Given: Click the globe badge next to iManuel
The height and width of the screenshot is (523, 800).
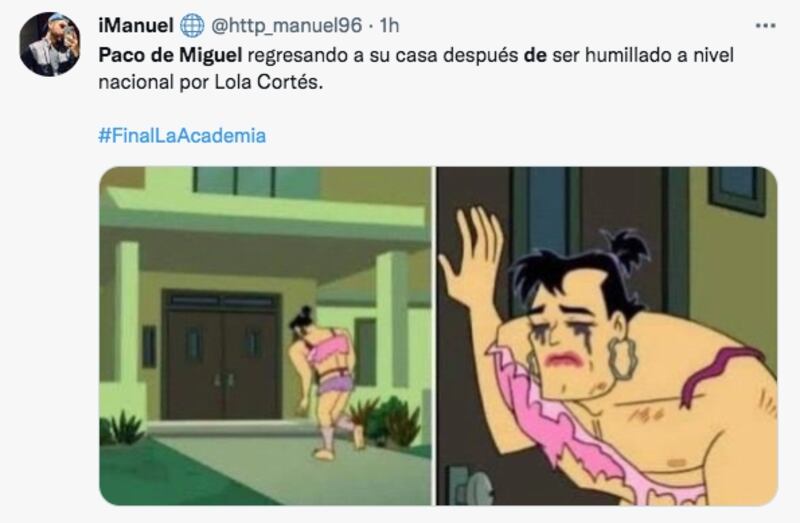Looking at the screenshot, I should (192, 26).
